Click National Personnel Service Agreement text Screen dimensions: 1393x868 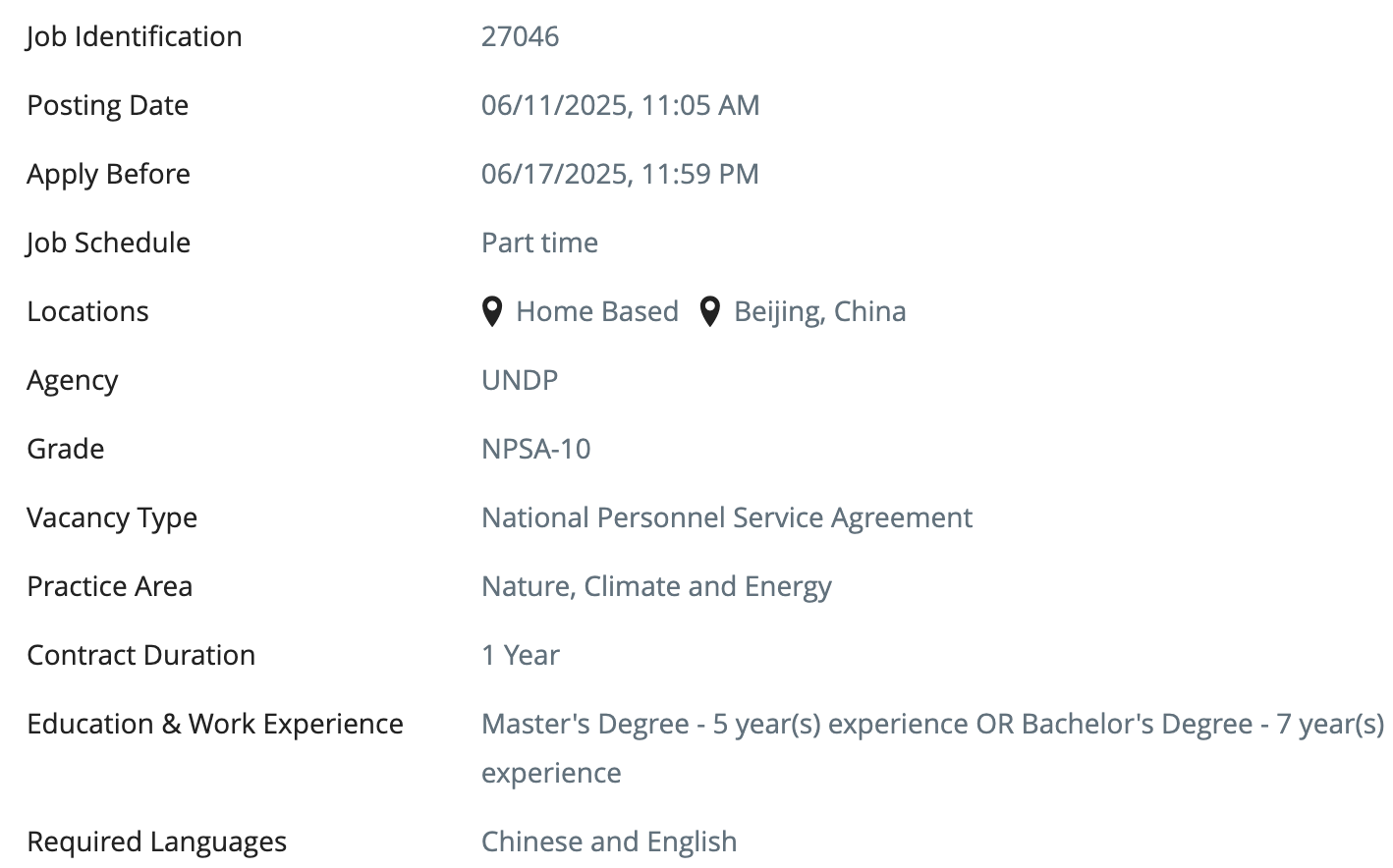(x=727, y=517)
